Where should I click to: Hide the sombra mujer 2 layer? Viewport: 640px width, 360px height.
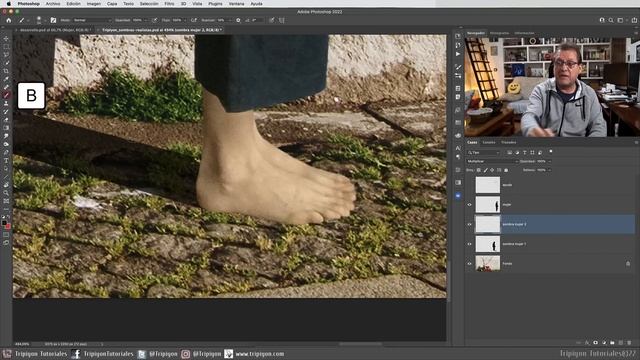[469, 224]
